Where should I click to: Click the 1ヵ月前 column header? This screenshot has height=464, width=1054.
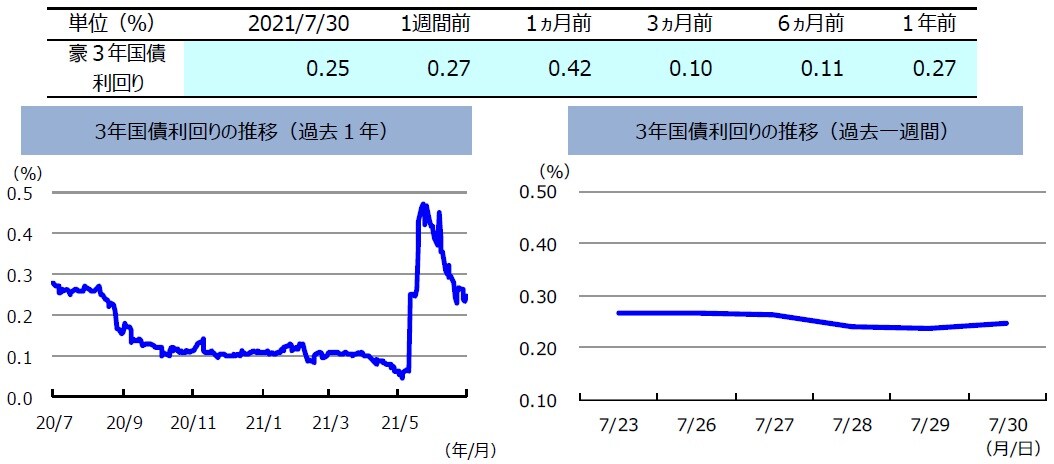[x=563, y=24]
